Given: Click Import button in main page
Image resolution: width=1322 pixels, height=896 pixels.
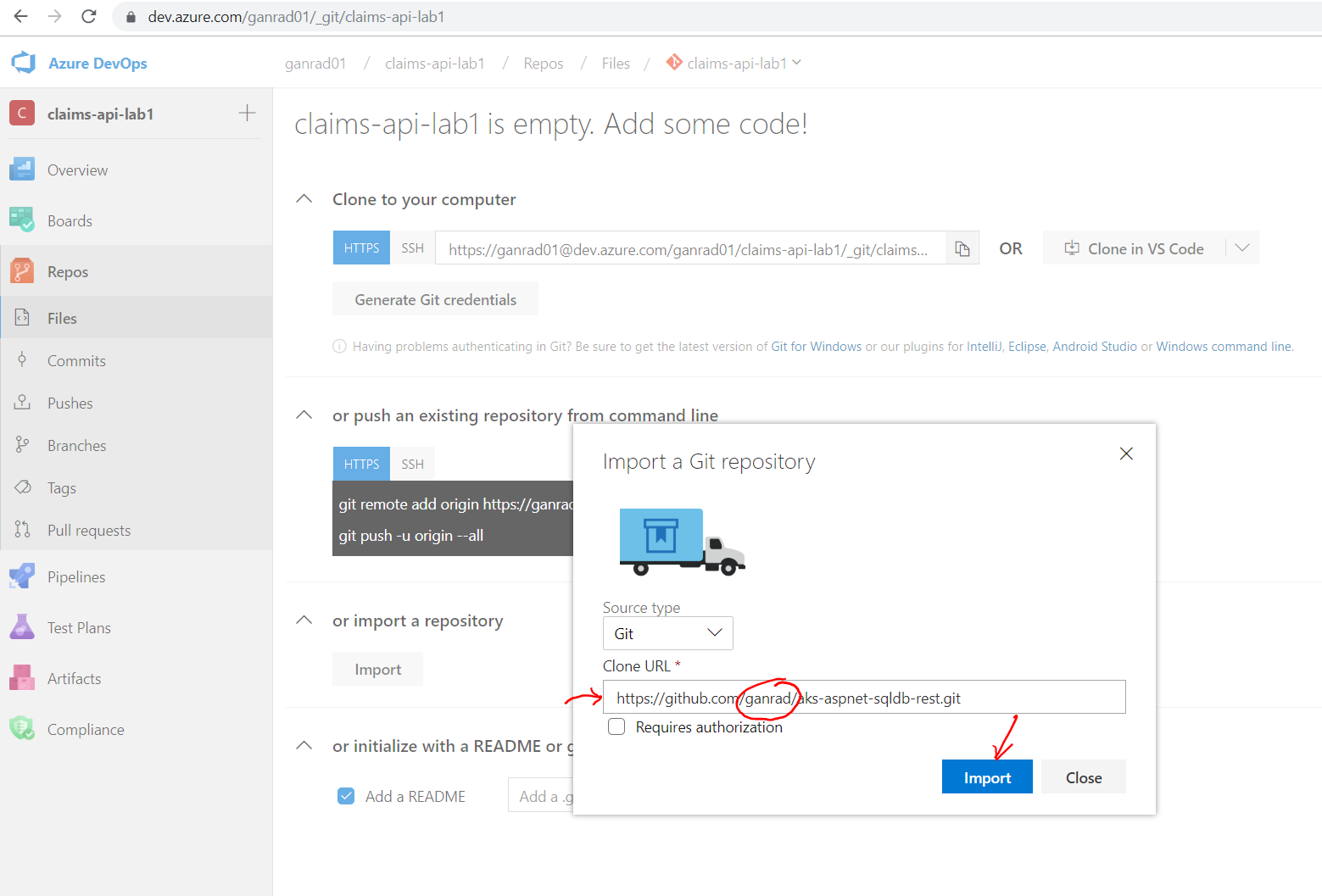Looking at the screenshot, I should [377, 669].
